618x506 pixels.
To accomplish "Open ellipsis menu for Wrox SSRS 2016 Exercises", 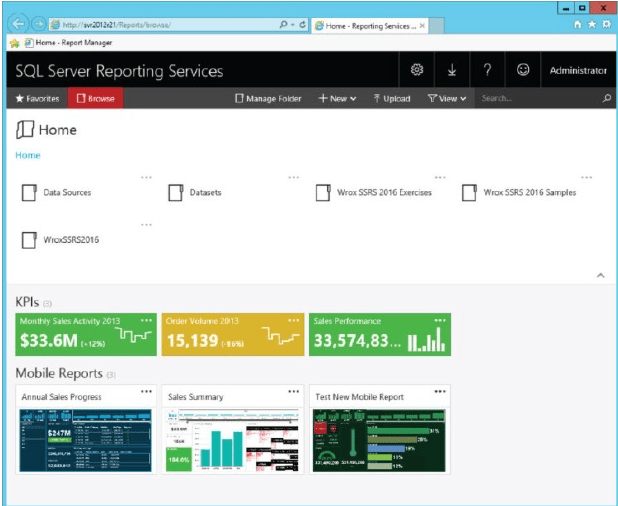I will [440, 177].
